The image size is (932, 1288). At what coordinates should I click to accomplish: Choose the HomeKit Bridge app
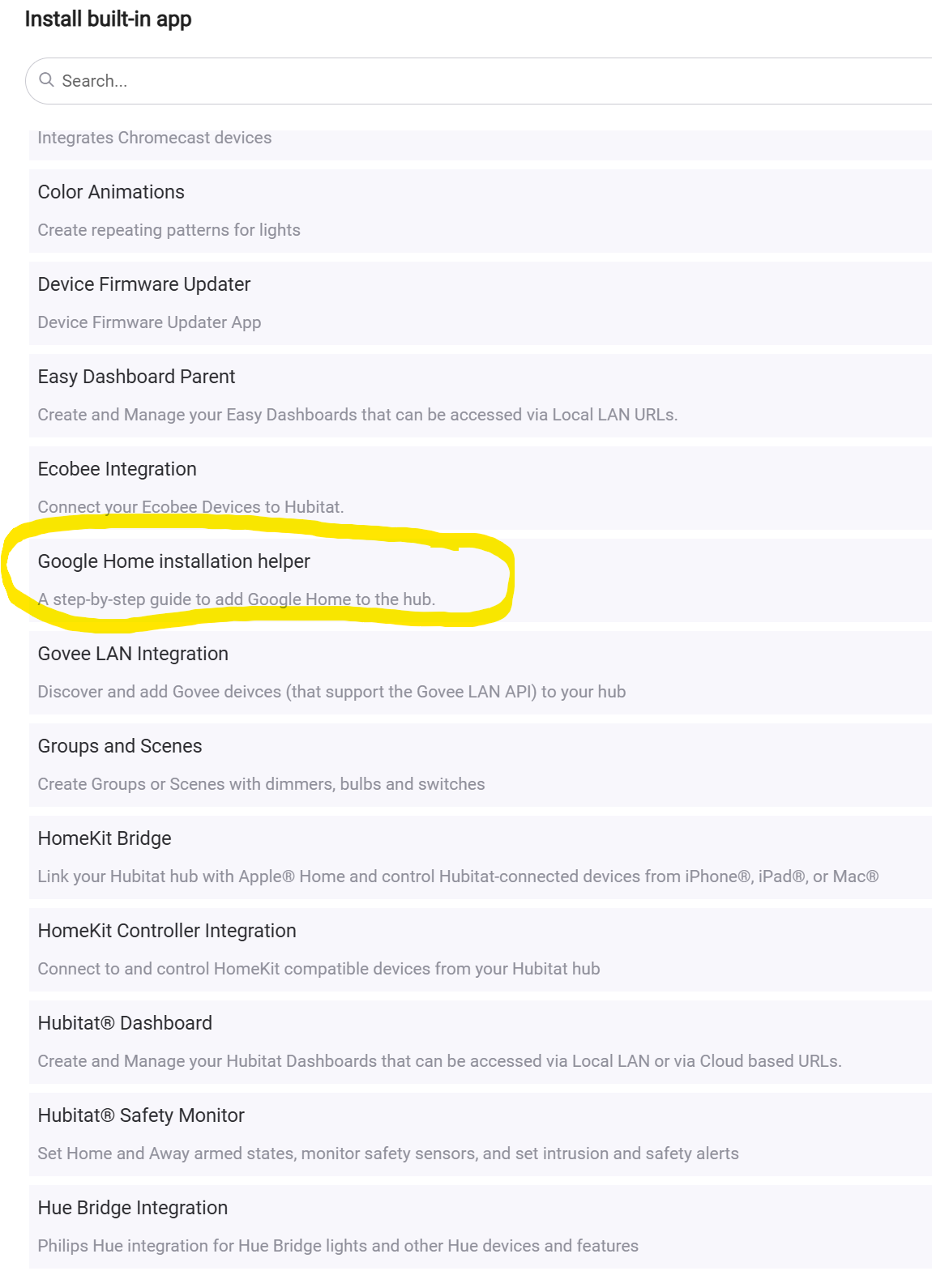tap(481, 857)
